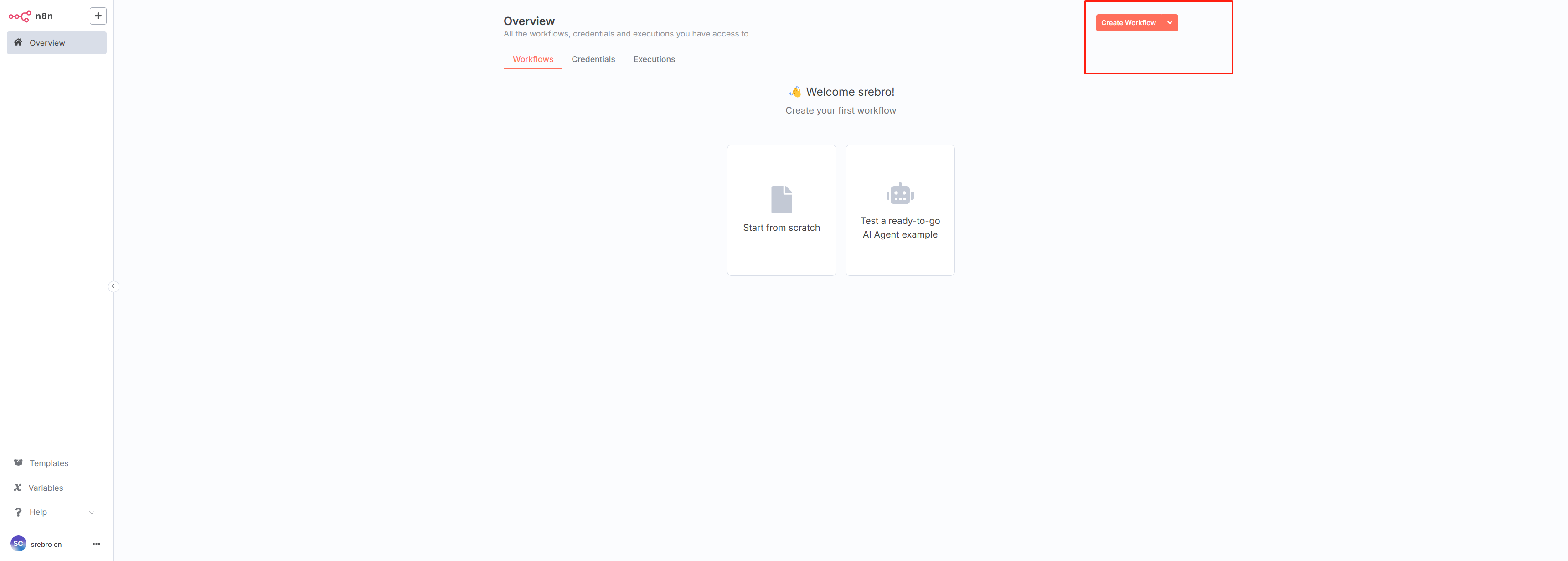Open Templates from the sidebar
This screenshot has width=1568, height=561.
pyautogui.click(x=49, y=463)
